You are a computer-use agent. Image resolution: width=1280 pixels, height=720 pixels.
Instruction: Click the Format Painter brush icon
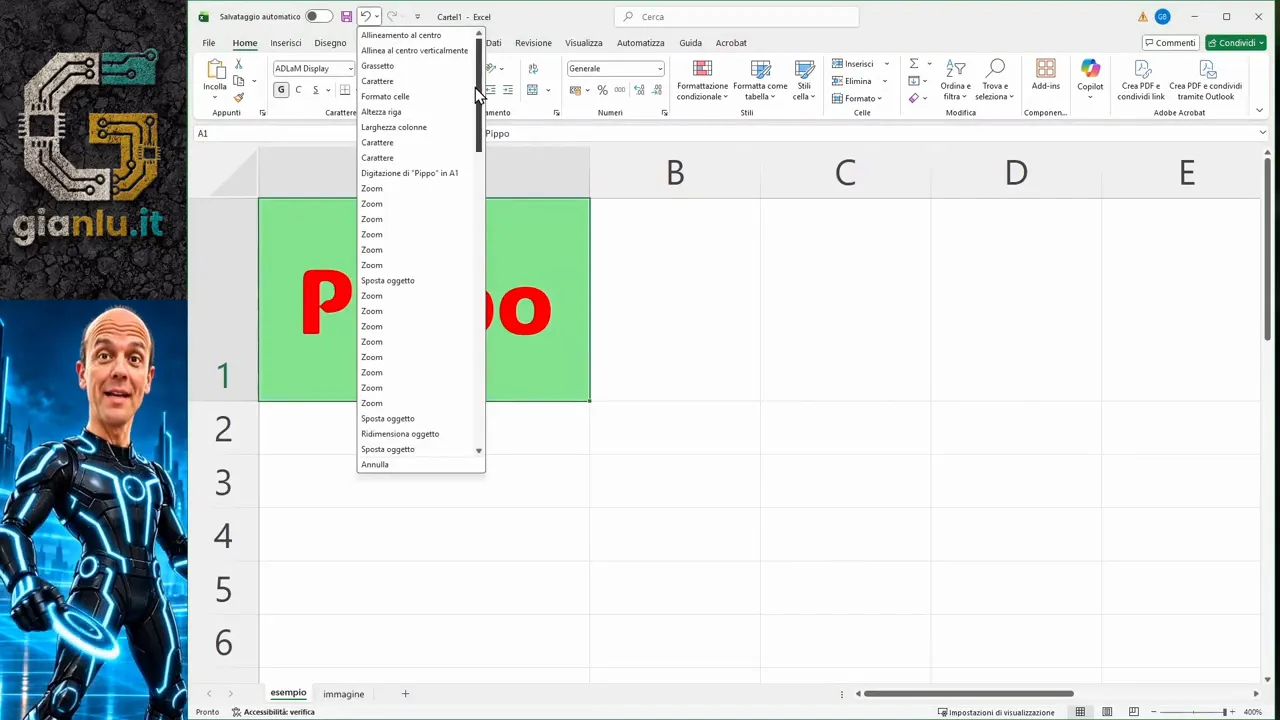point(238,97)
